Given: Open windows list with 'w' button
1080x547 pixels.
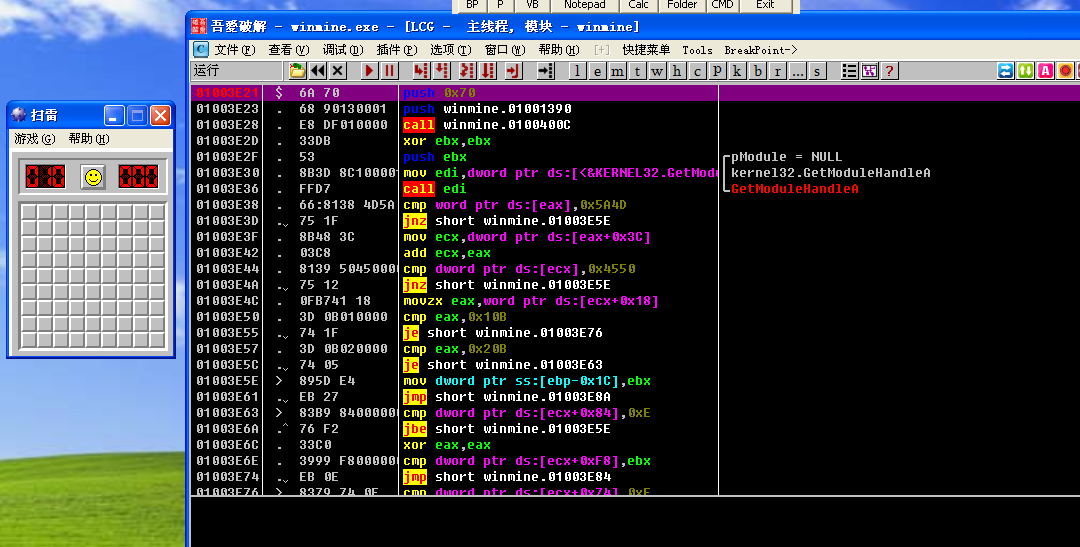Looking at the screenshot, I should coord(657,70).
